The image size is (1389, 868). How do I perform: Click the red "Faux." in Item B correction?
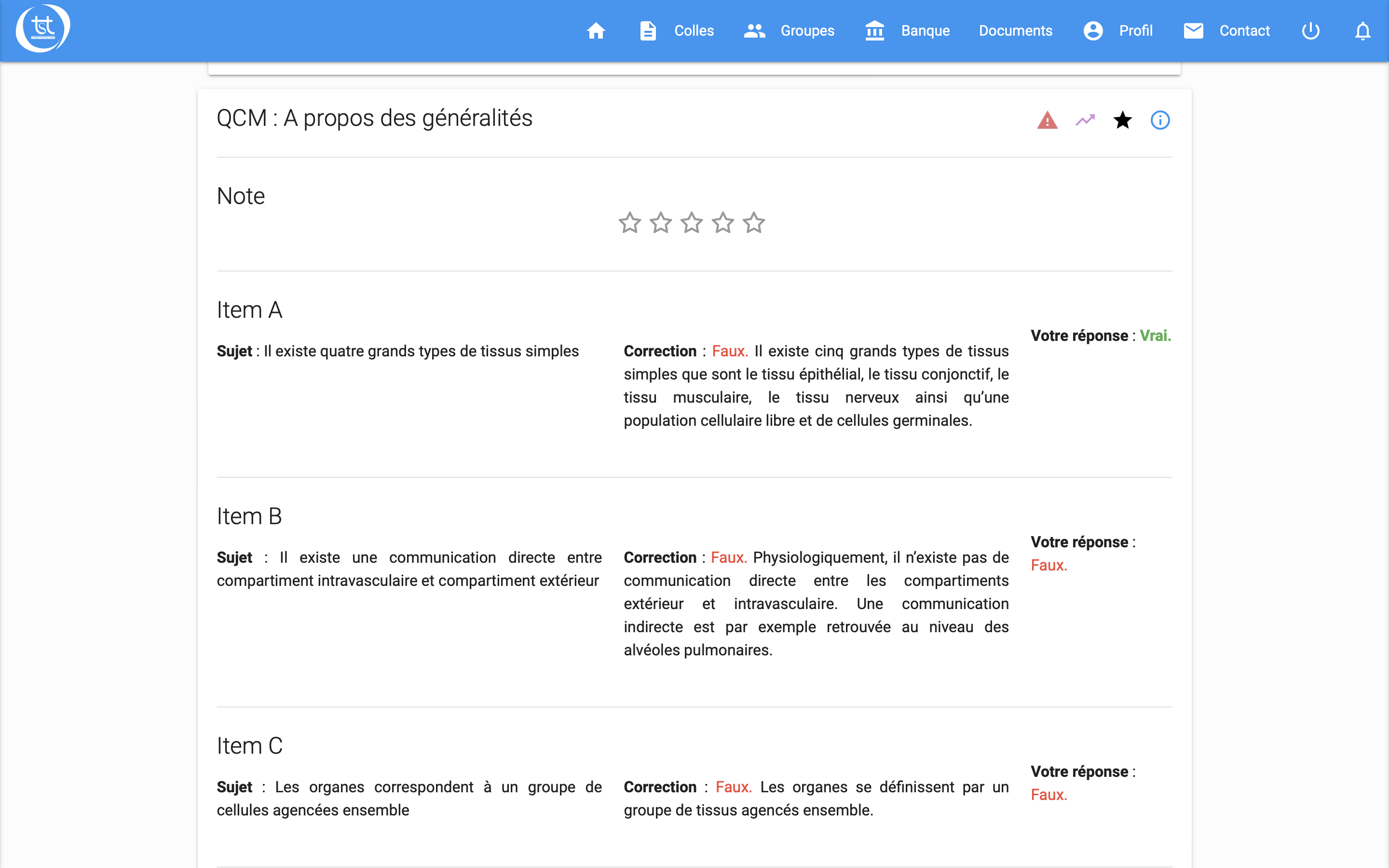(728, 557)
